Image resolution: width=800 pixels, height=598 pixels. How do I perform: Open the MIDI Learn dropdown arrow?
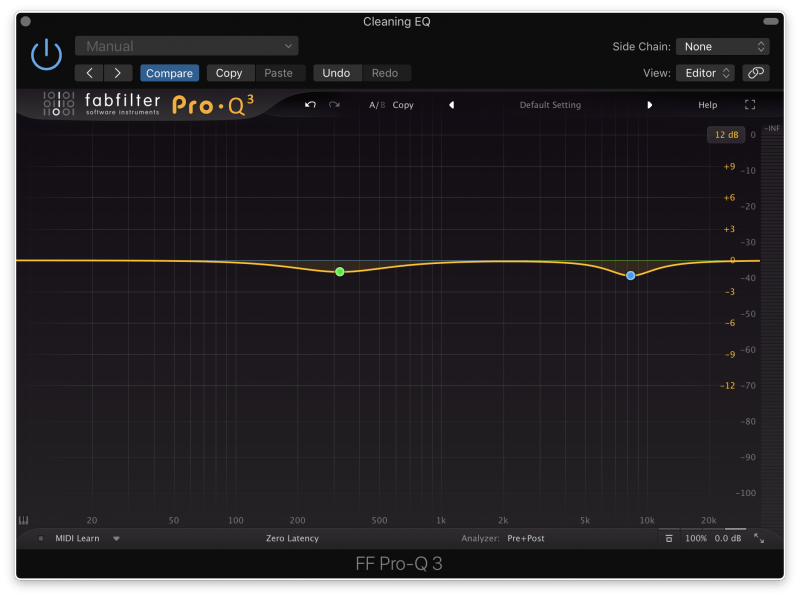pyautogui.click(x=116, y=538)
